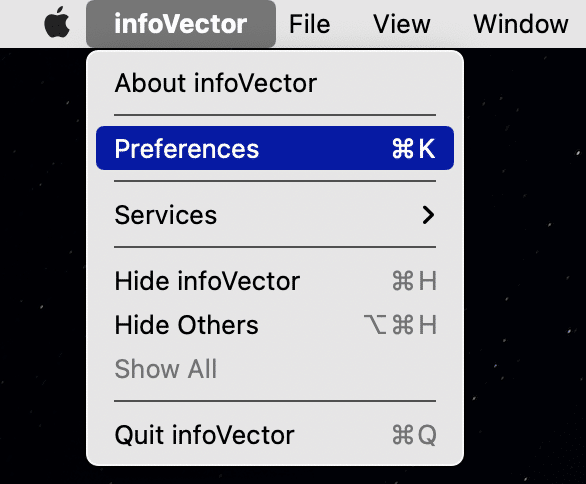Click the command-K shortcut glyph on Preferences
The height and width of the screenshot is (484, 586).
[x=413, y=148]
